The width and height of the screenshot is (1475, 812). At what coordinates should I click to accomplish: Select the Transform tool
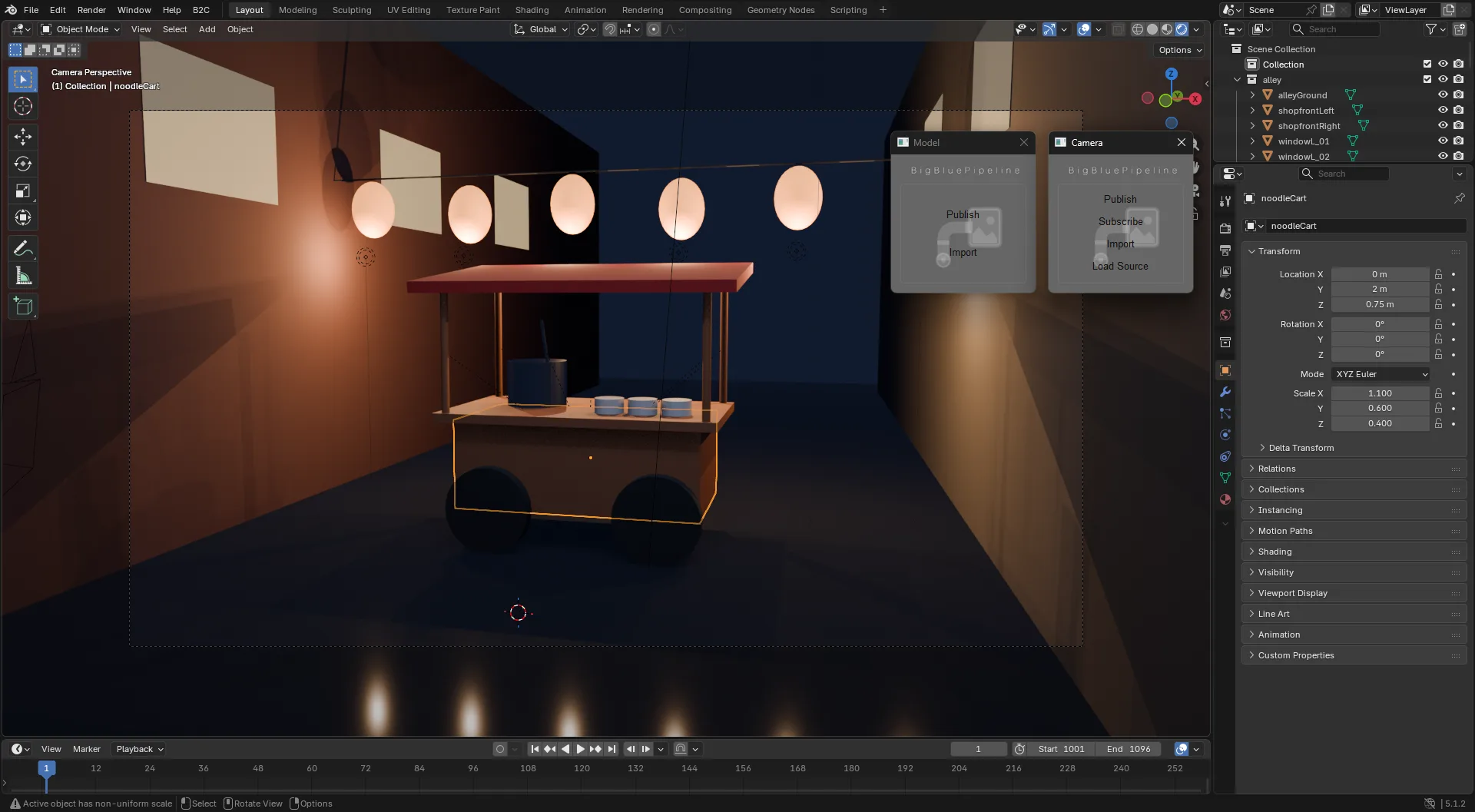(x=23, y=217)
